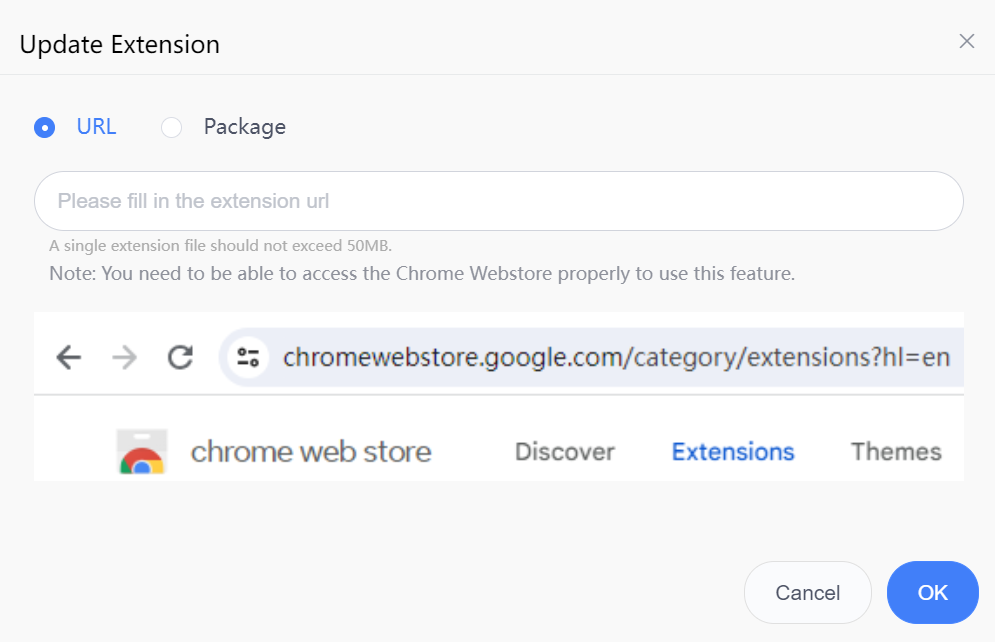Open the Themes tab in the preview

tap(896, 452)
